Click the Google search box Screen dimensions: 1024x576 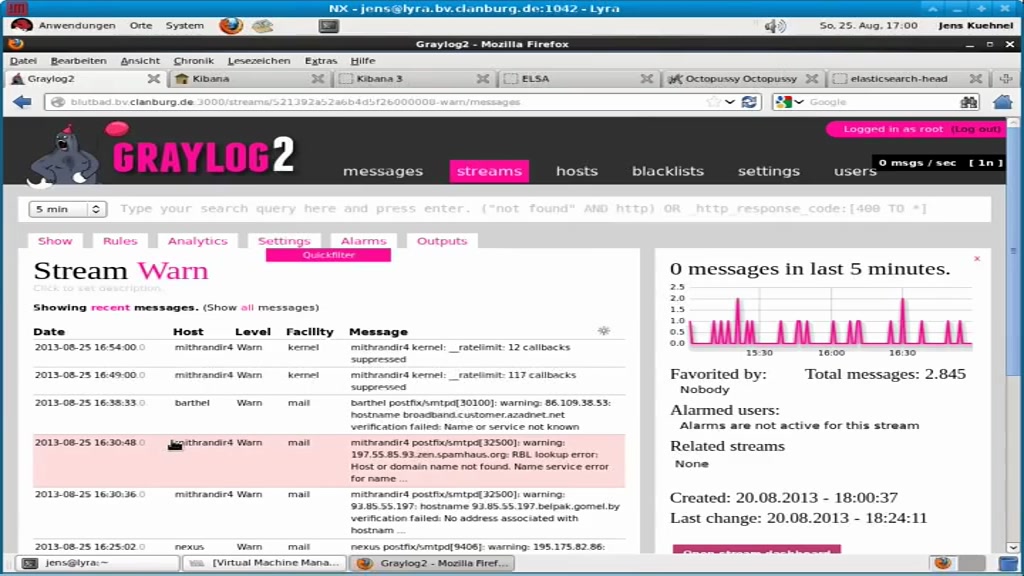[x=882, y=102]
